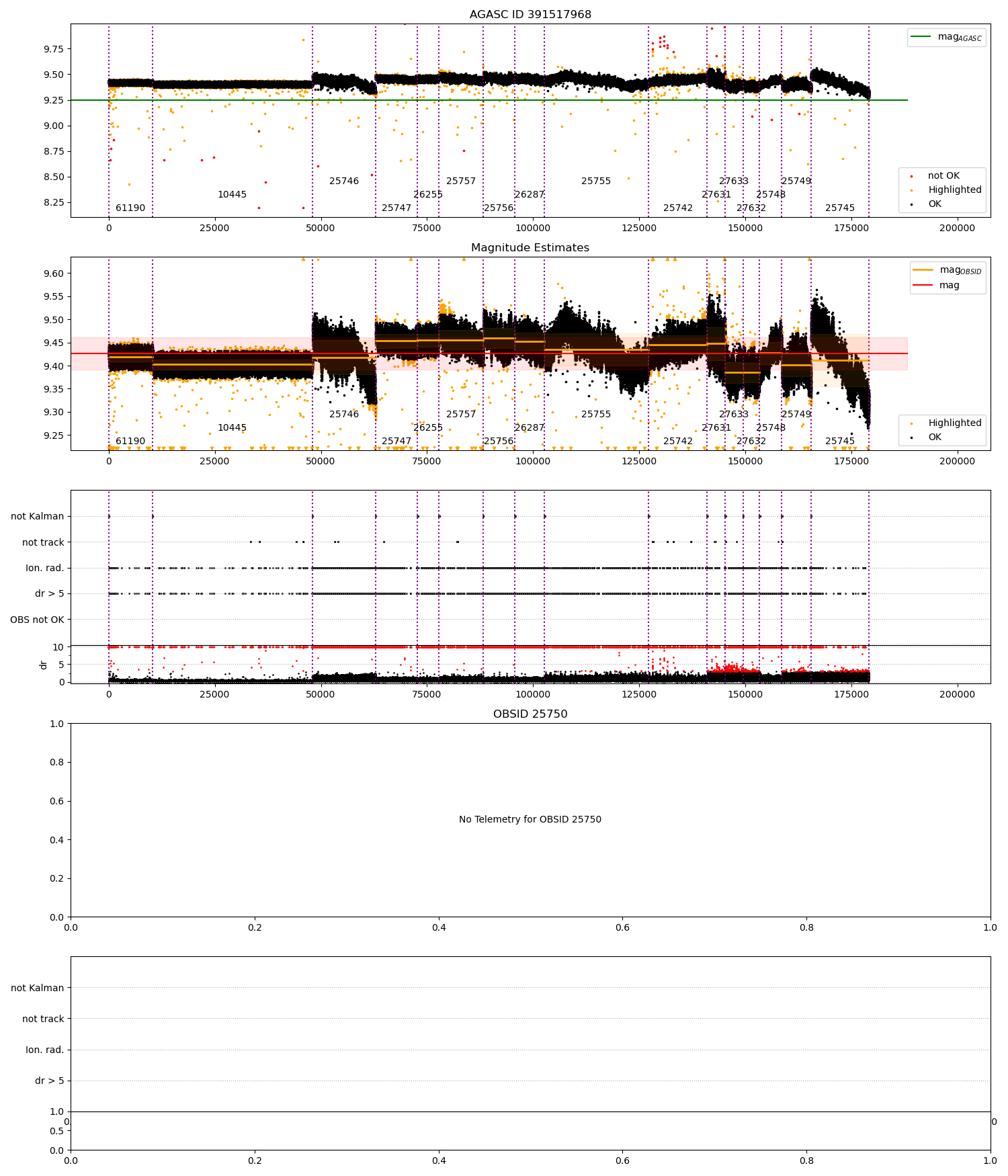Click label 25755 in the Magnitude Estimates plot
The image size is (1008, 1176).
[x=596, y=415]
